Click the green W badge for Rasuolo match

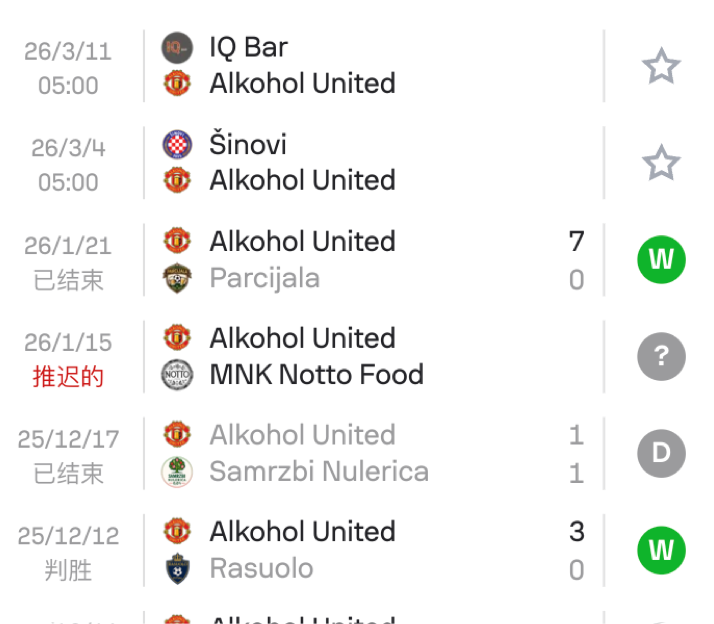click(x=661, y=550)
